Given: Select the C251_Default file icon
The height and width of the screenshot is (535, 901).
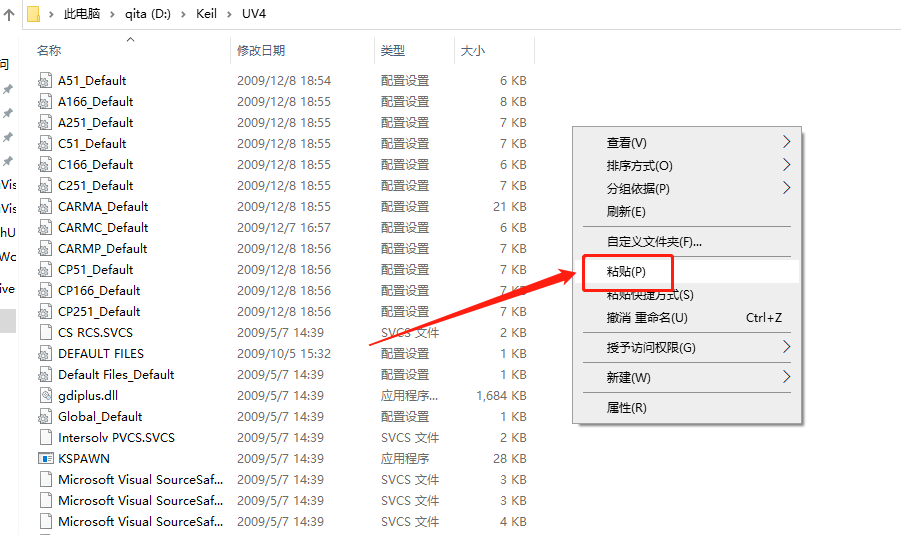Looking at the screenshot, I should [x=45, y=186].
